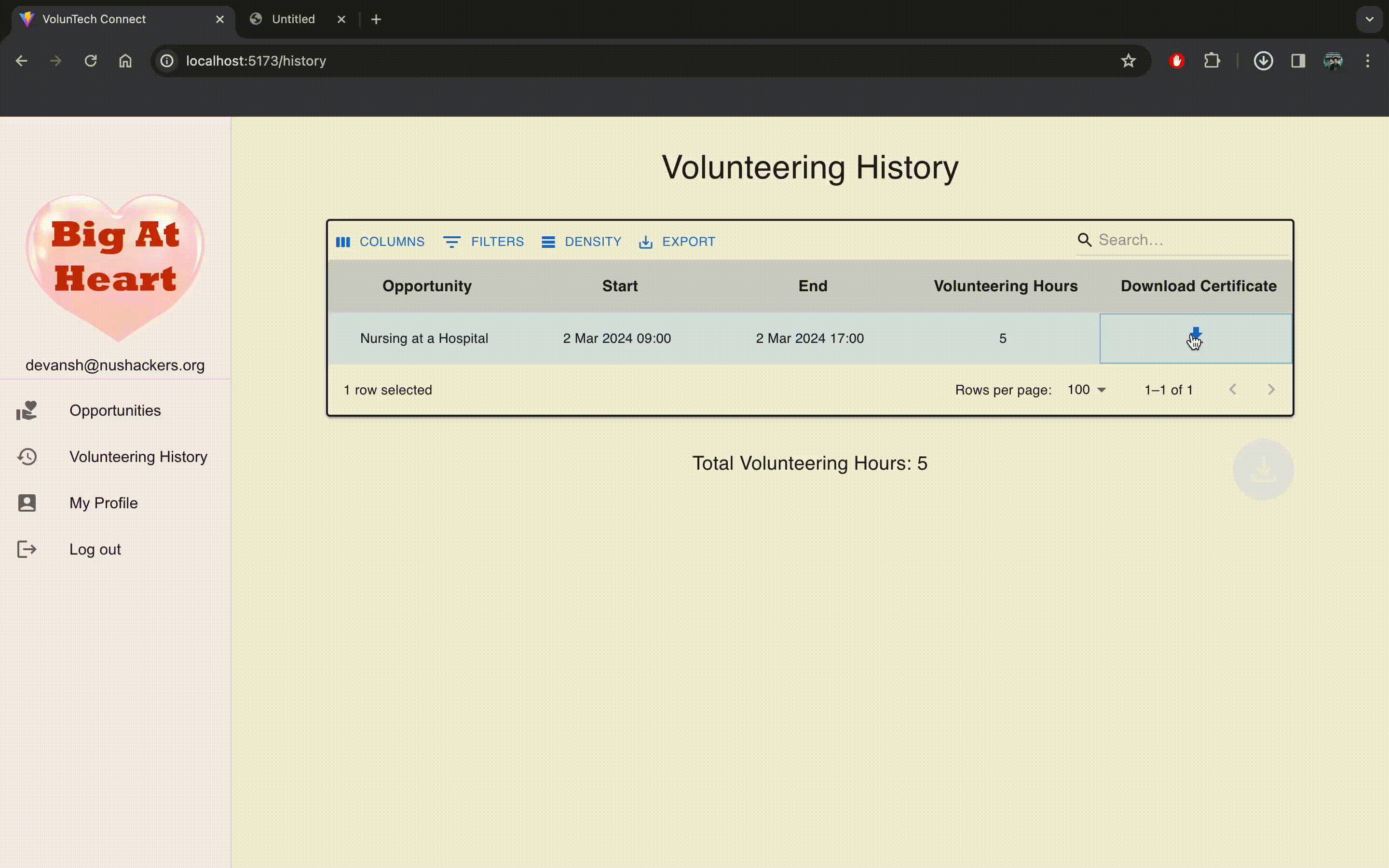This screenshot has height=868, width=1389.
Task: Reload the current page
Action: pos(91,61)
